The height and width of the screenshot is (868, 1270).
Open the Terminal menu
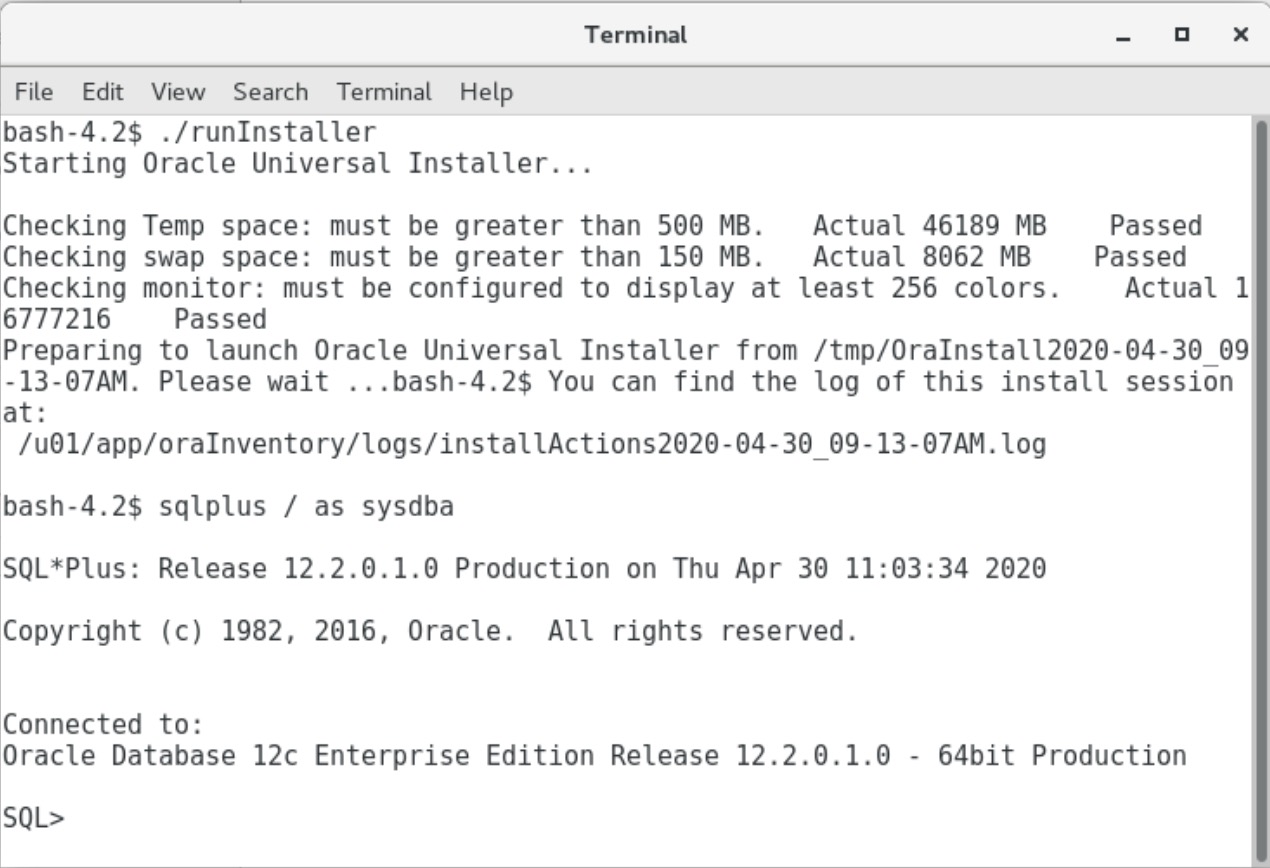coord(384,92)
